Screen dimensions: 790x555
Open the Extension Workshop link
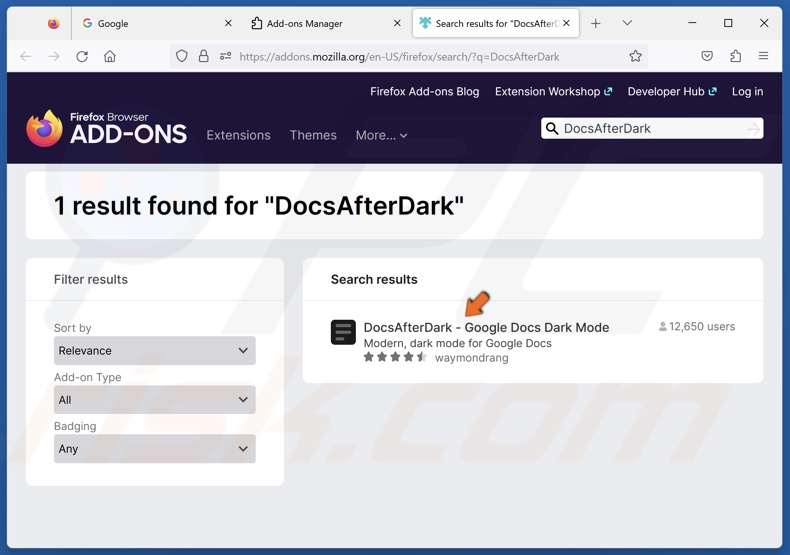[x=553, y=92]
